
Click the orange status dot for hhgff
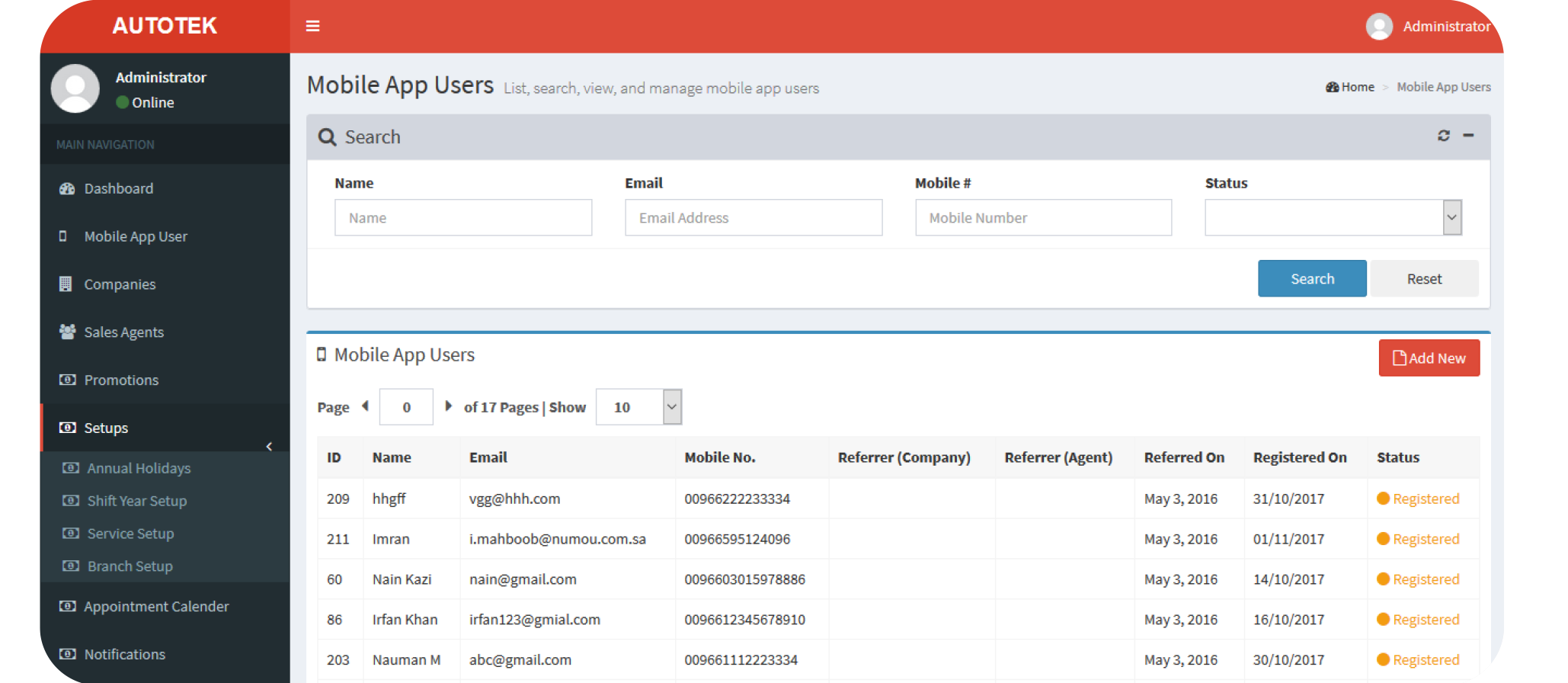(1384, 499)
